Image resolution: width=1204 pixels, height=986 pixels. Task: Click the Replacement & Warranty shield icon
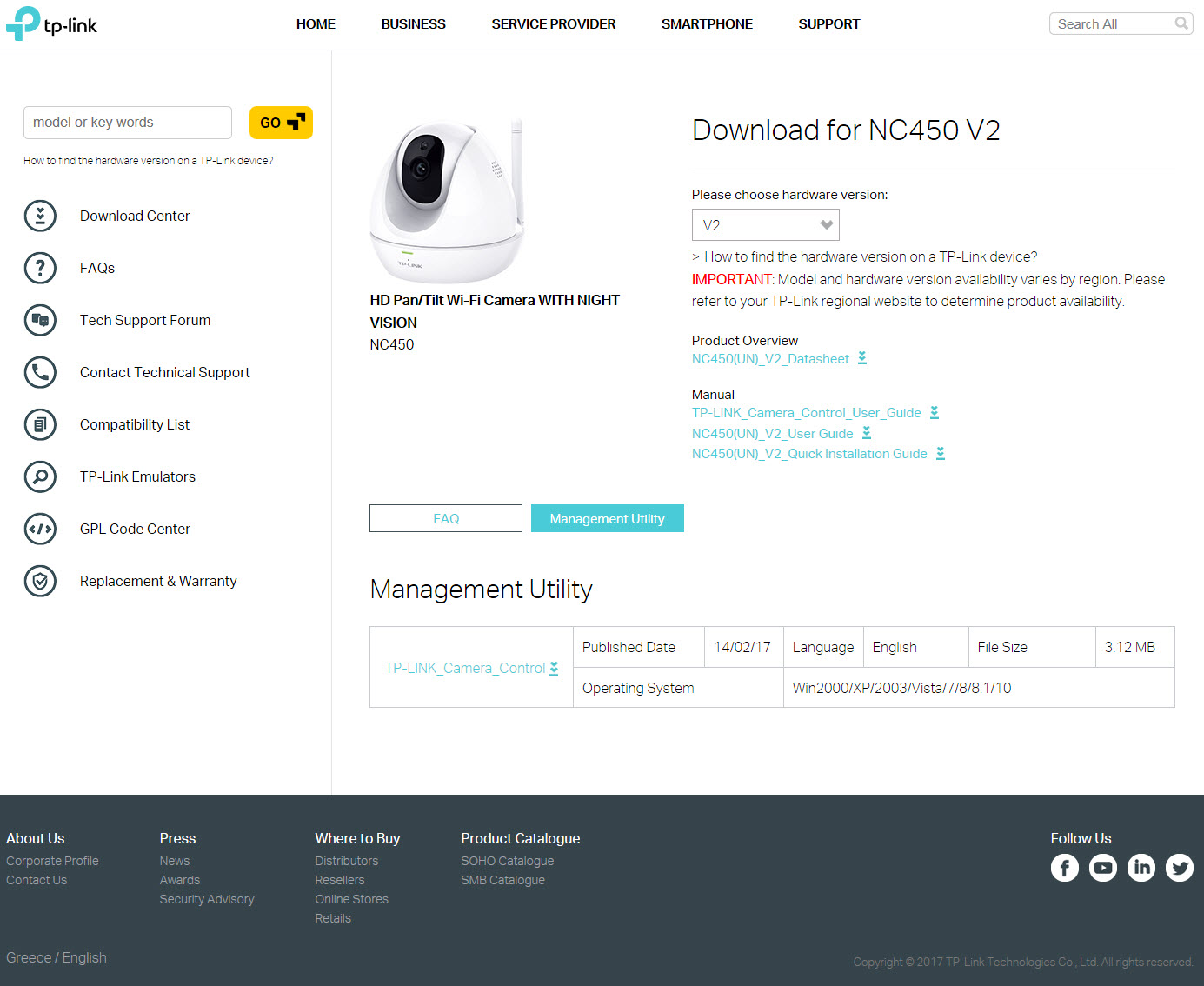click(40, 581)
